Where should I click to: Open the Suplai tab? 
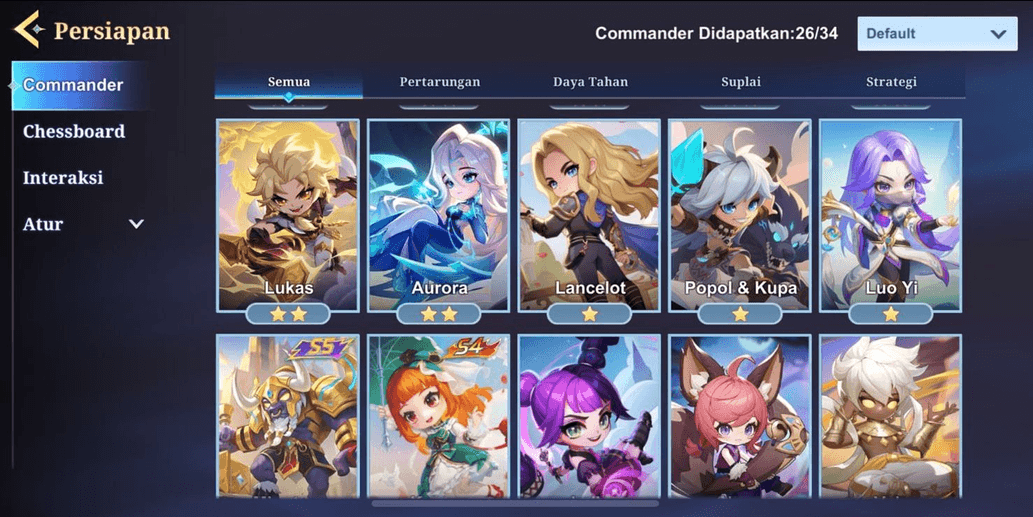click(x=740, y=82)
